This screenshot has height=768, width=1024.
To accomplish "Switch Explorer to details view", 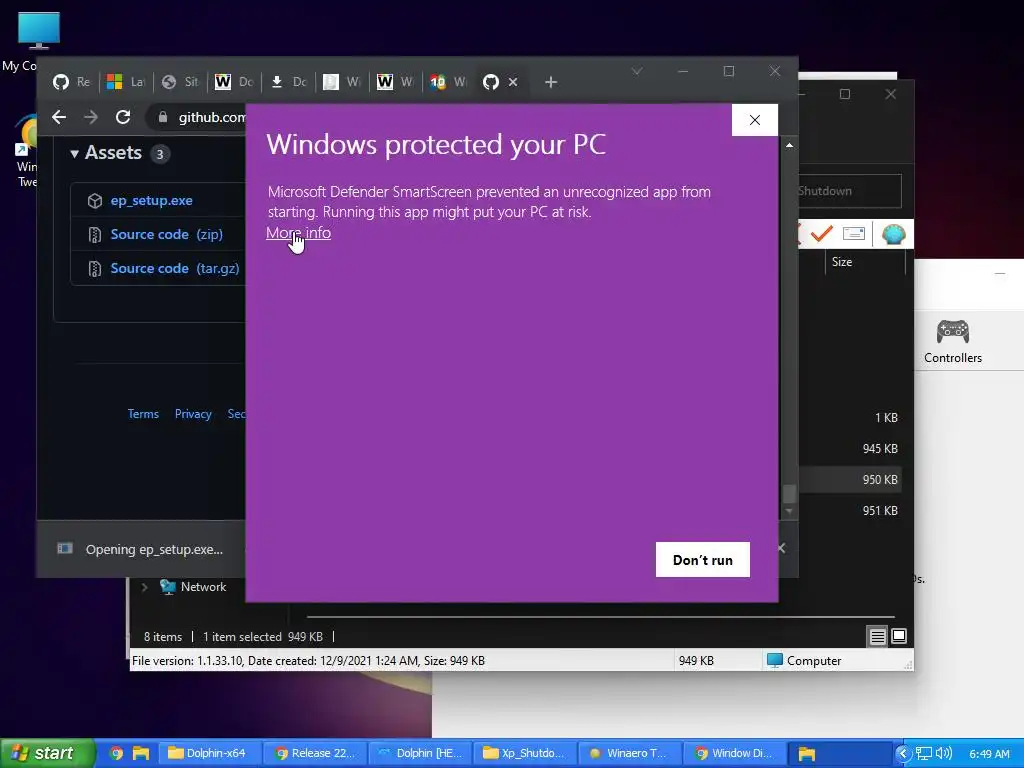I will coord(877,636).
